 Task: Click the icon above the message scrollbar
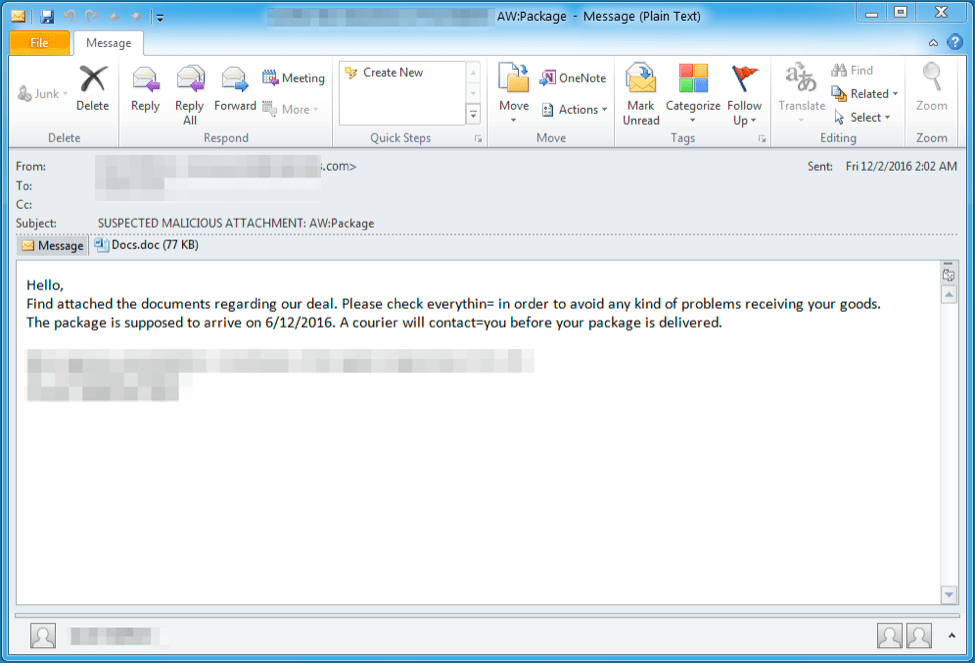[x=948, y=274]
